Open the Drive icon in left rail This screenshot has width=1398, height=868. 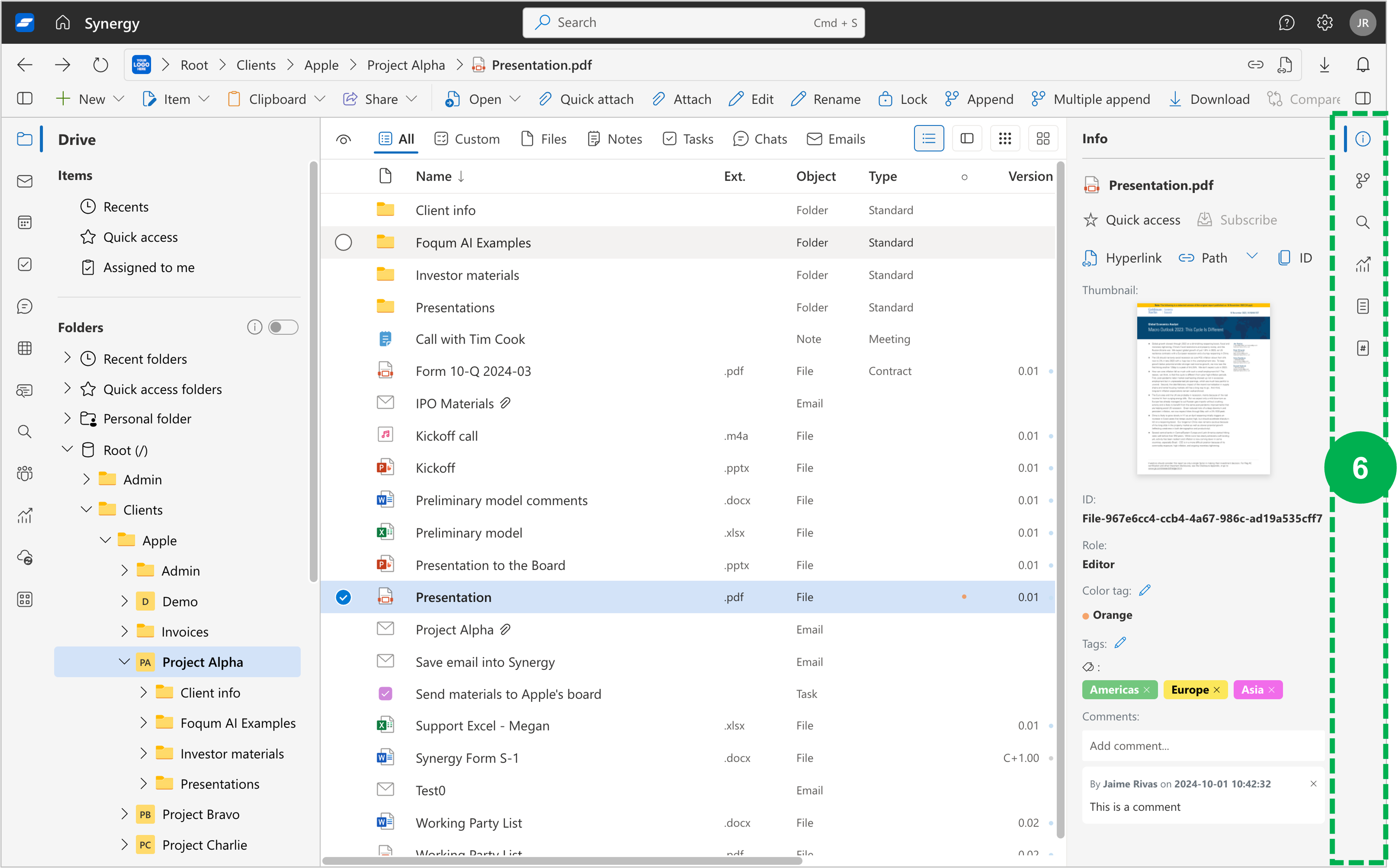pyautogui.click(x=24, y=139)
